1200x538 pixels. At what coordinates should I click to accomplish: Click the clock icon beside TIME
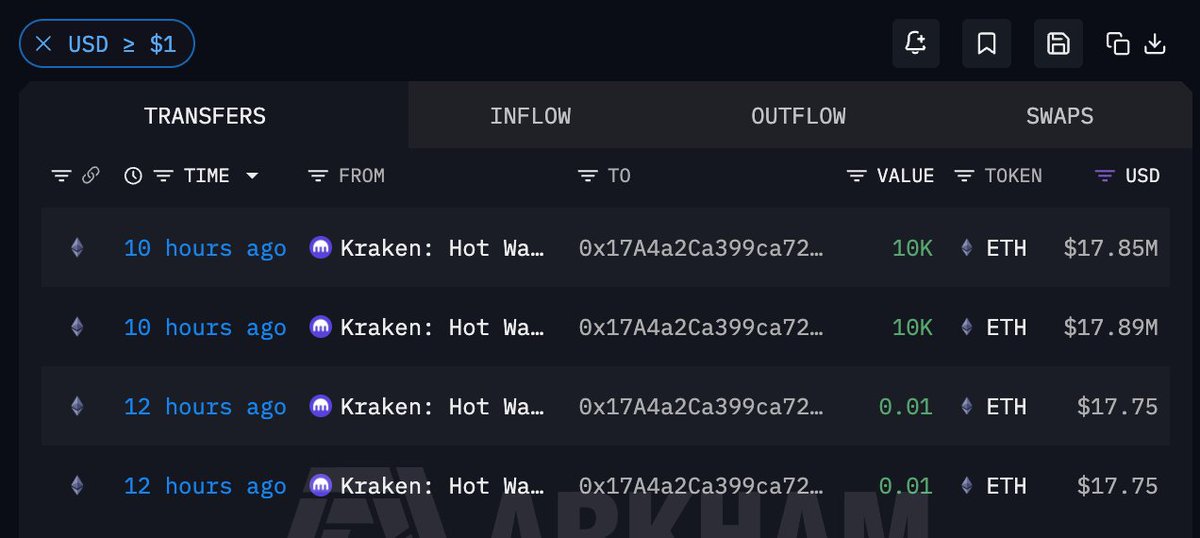point(133,176)
